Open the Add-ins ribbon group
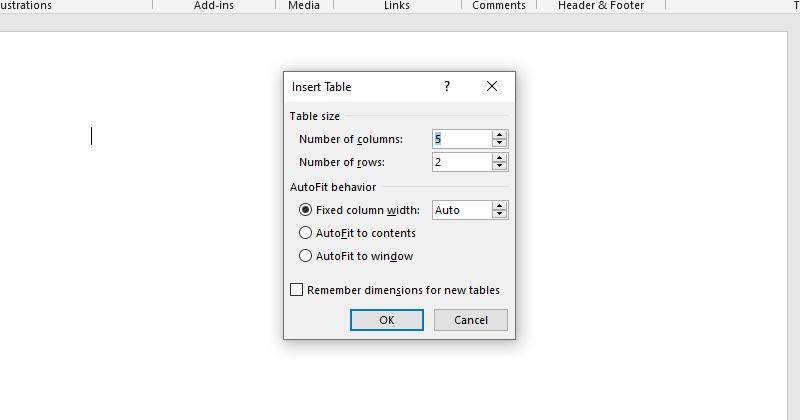The height and width of the screenshot is (420, 800). [x=214, y=5]
